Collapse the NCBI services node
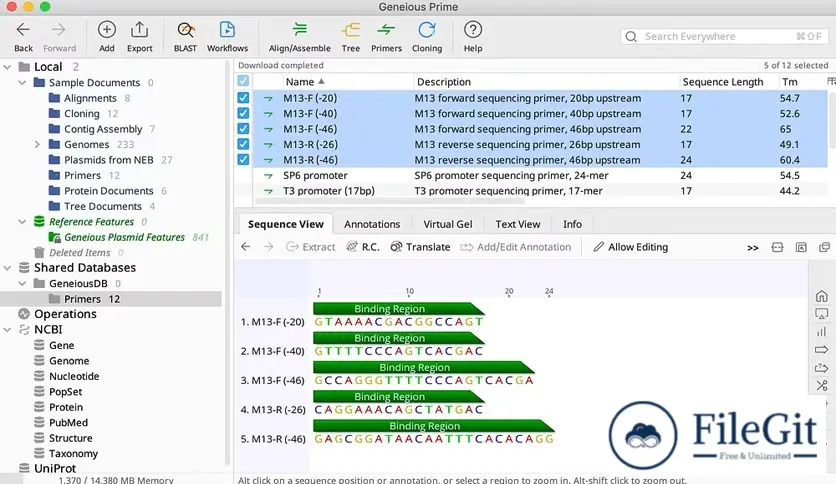The height and width of the screenshot is (484, 836). (x=7, y=330)
